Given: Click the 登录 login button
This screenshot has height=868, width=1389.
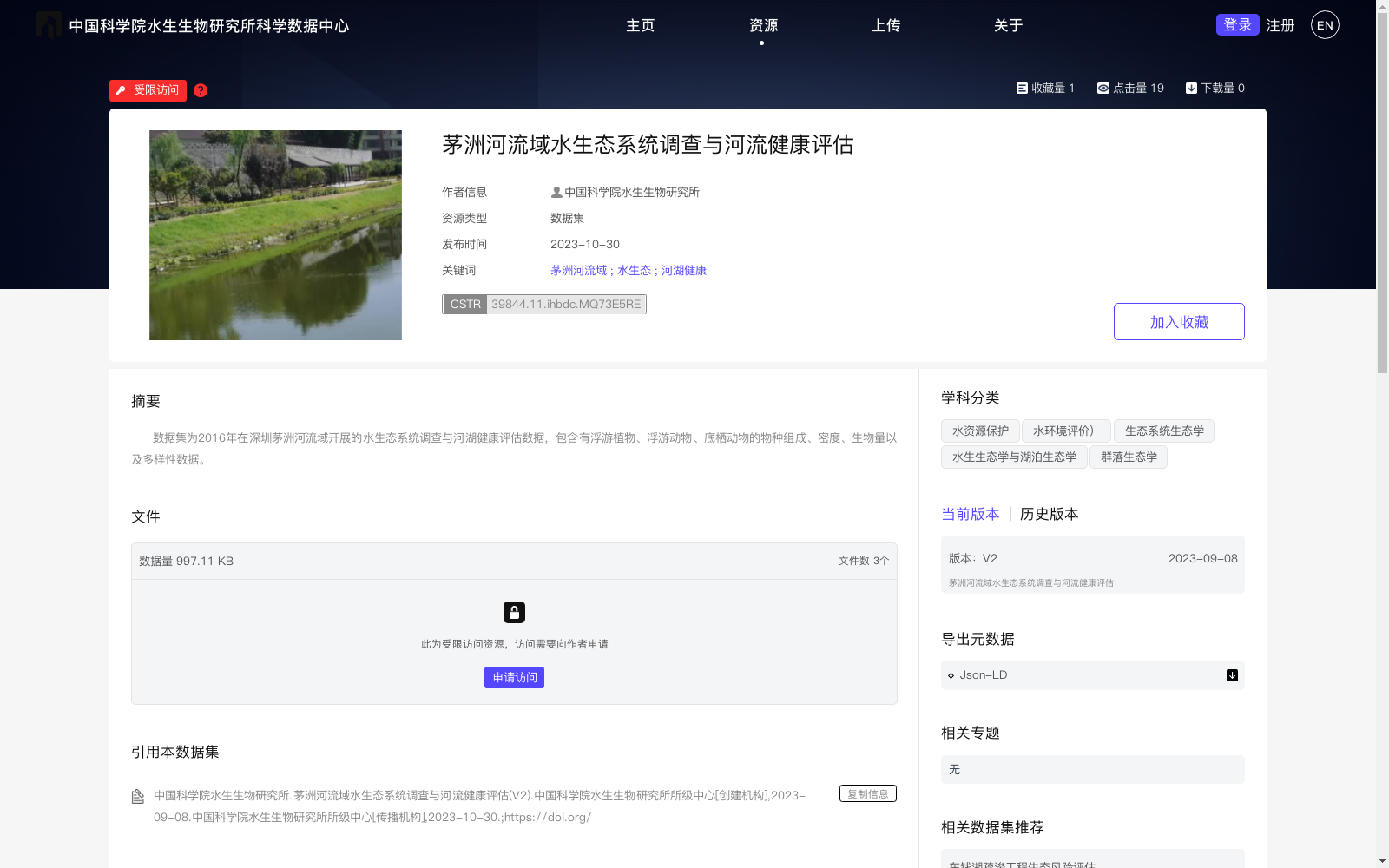Looking at the screenshot, I should tap(1238, 25).
